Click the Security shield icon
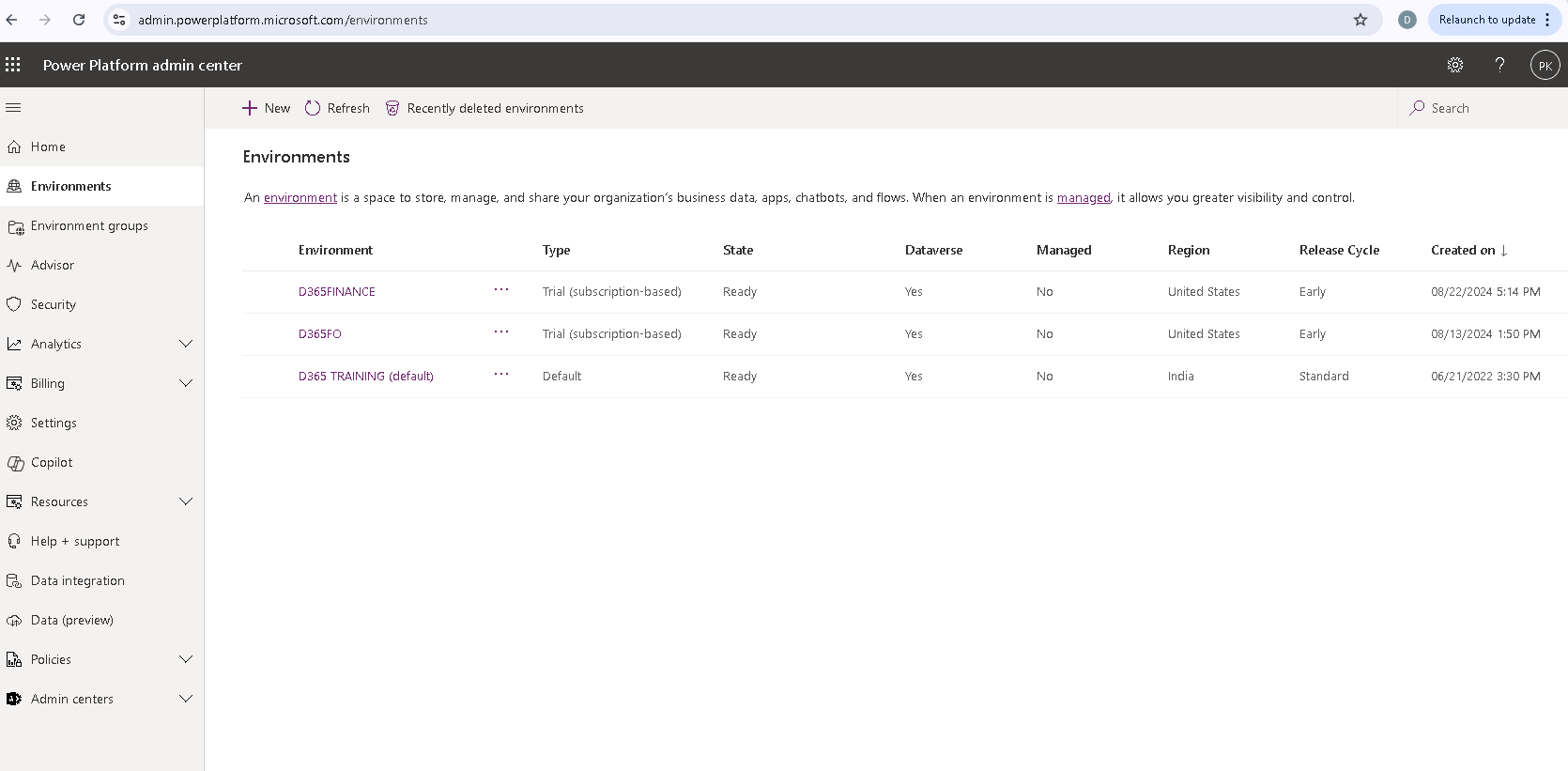The image size is (1568, 771). 14,304
